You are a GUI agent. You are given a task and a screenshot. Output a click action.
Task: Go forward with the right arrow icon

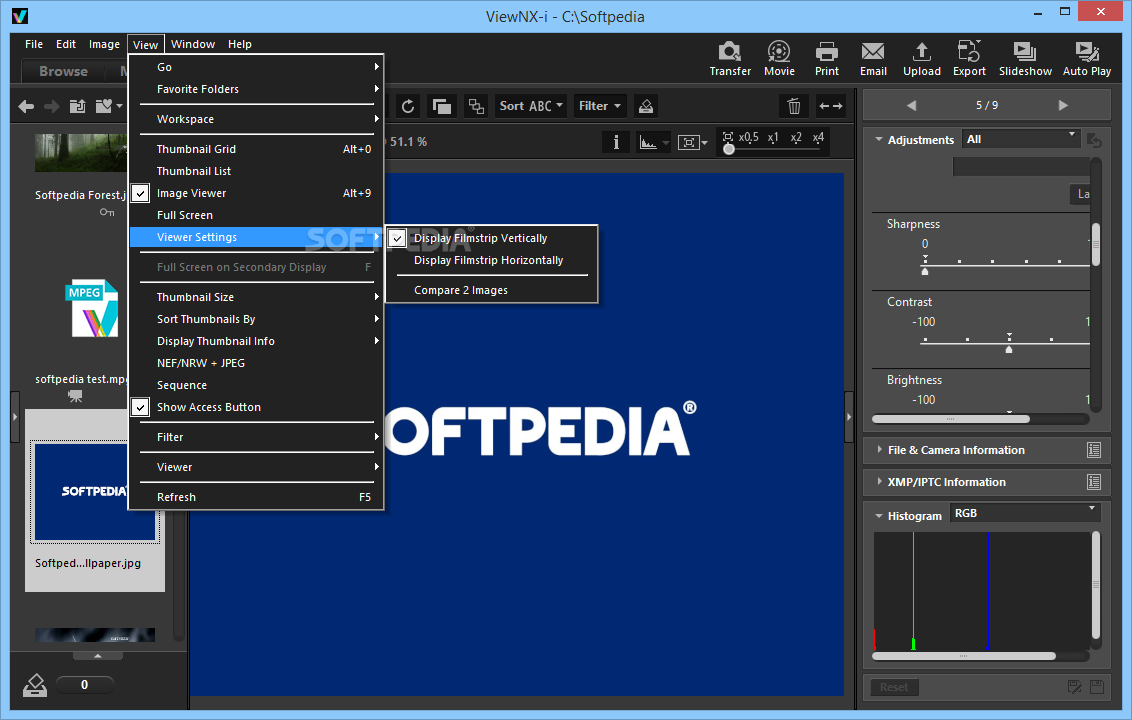click(51, 107)
